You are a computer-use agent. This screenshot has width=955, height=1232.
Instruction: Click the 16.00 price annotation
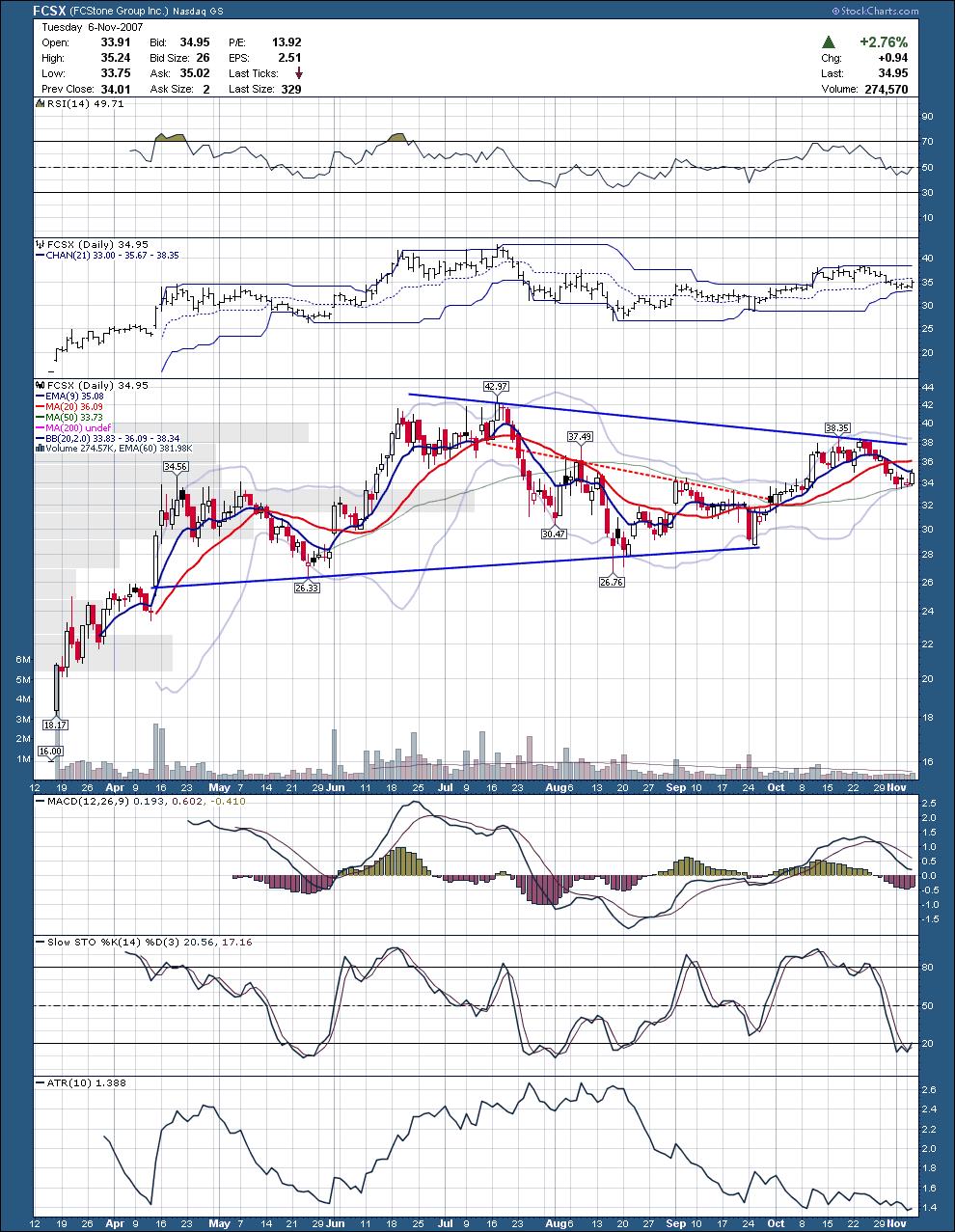(50, 752)
